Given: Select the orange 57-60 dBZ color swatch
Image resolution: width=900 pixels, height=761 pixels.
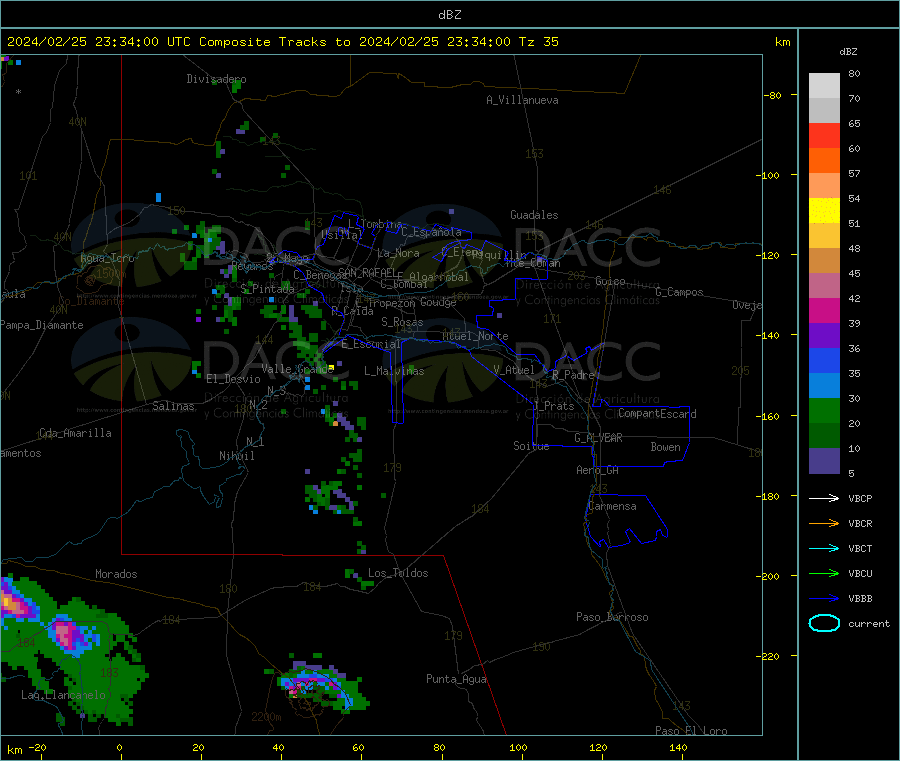Looking at the screenshot, I should pyautogui.click(x=824, y=161).
